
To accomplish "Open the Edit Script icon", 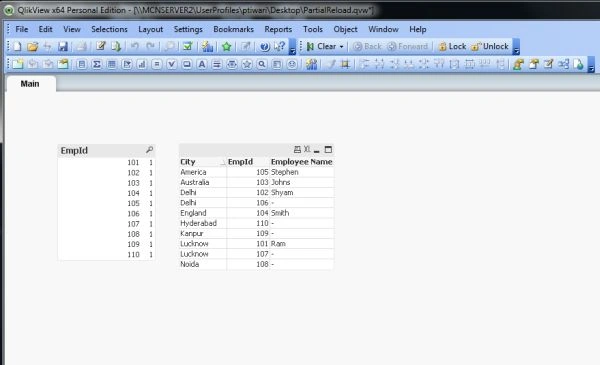I will [x=101, y=46].
